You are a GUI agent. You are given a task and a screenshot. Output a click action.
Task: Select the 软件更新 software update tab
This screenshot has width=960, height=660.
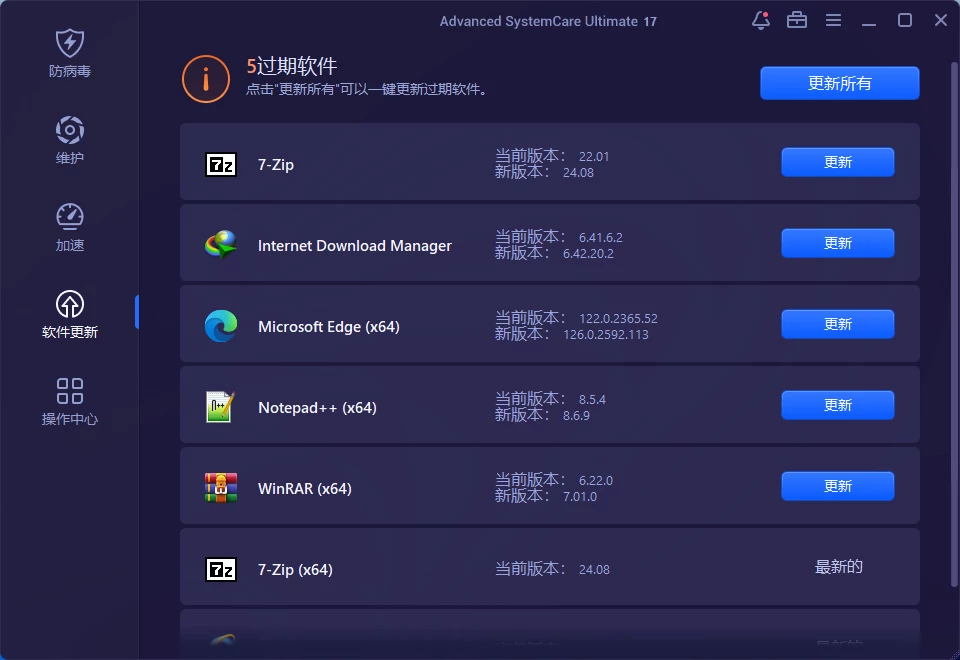pos(70,314)
